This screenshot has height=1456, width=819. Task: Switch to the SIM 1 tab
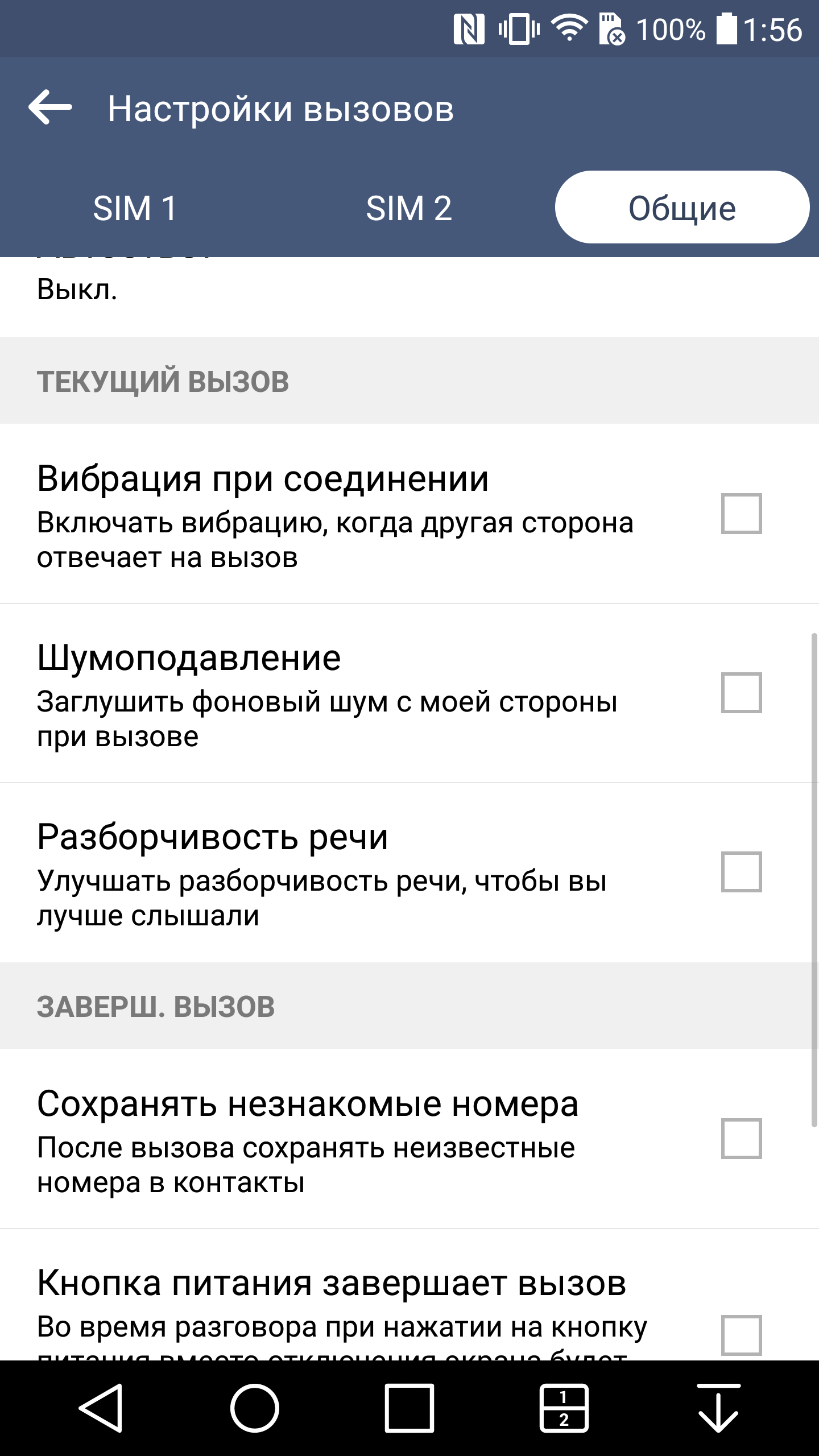[135, 208]
